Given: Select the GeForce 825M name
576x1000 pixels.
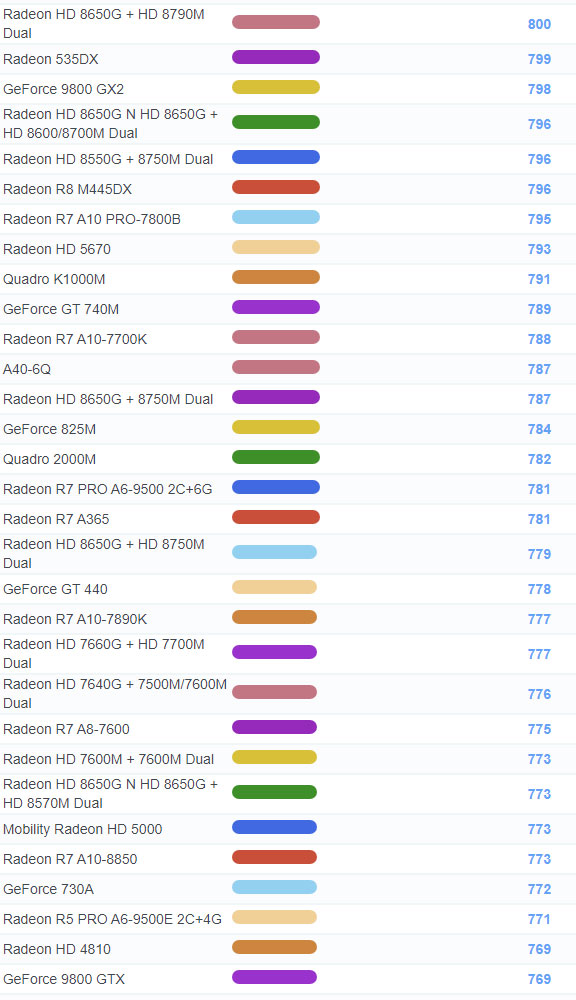Looking at the screenshot, I should point(50,429).
